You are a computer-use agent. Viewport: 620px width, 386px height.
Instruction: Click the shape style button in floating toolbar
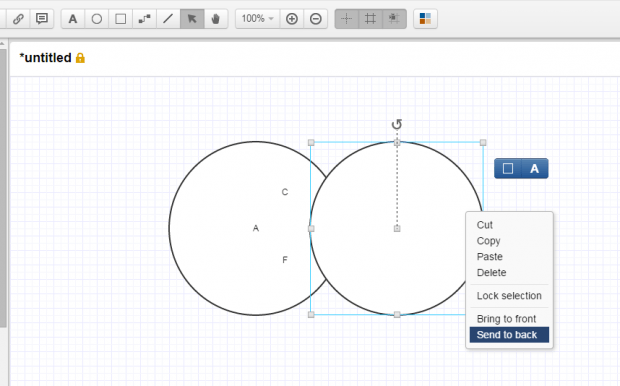(508, 168)
